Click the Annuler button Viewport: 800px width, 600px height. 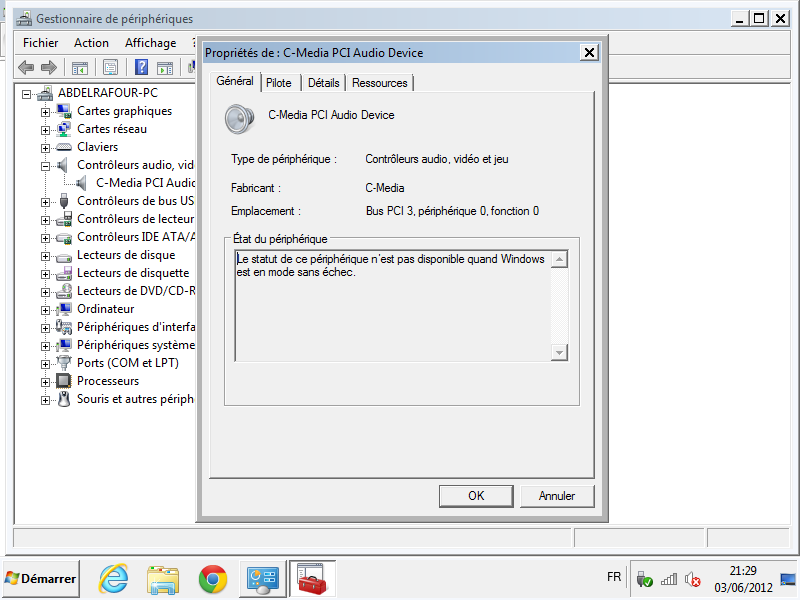point(557,496)
